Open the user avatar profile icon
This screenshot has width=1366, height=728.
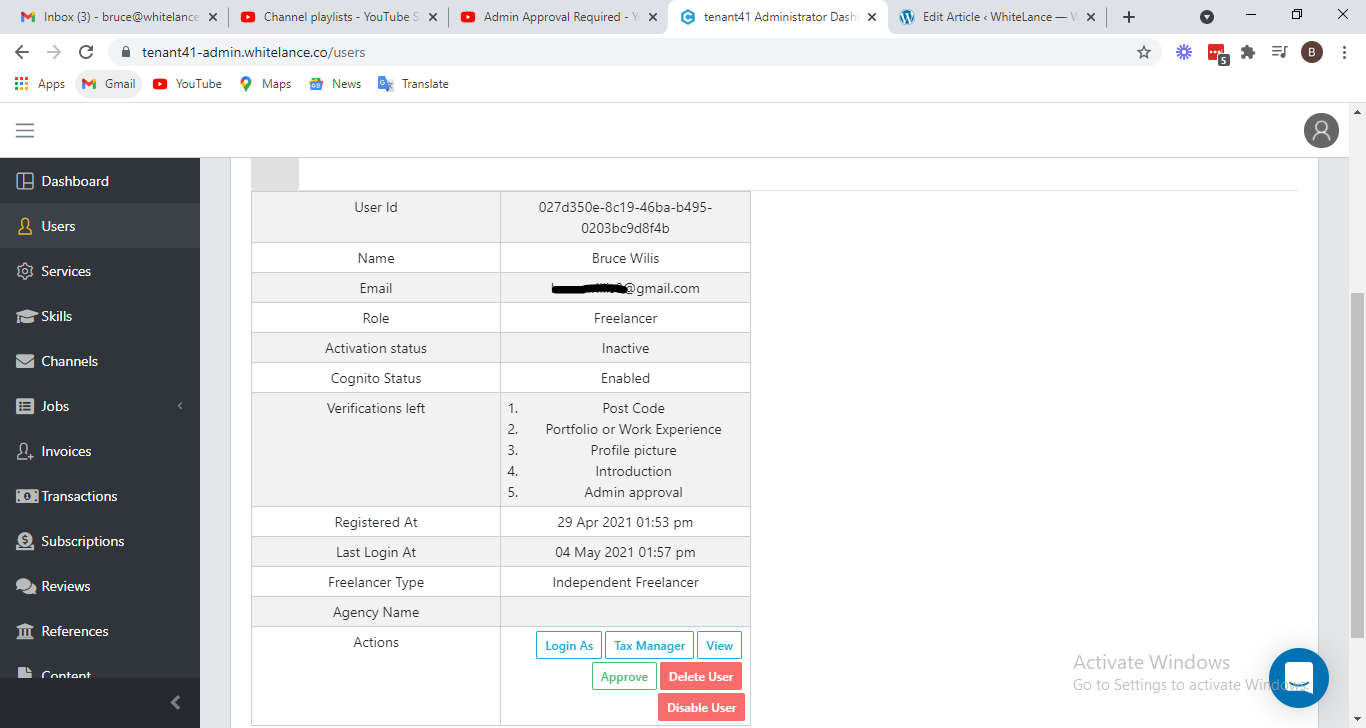(x=1321, y=130)
